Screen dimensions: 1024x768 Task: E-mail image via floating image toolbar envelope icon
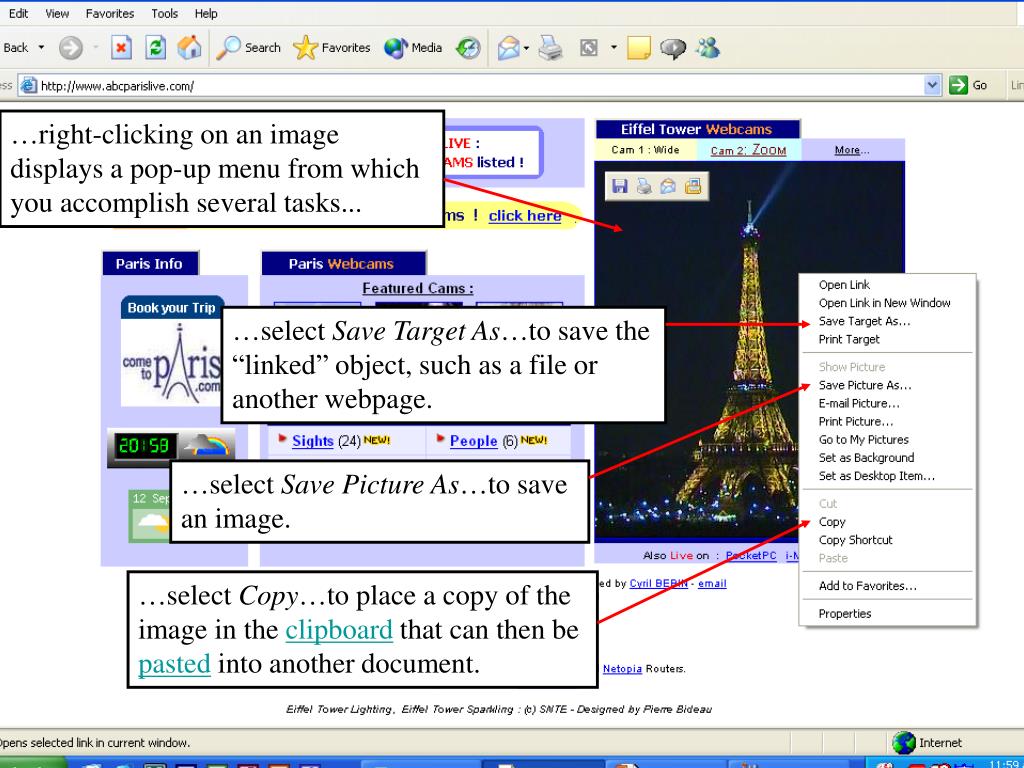[x=668, y=186]
